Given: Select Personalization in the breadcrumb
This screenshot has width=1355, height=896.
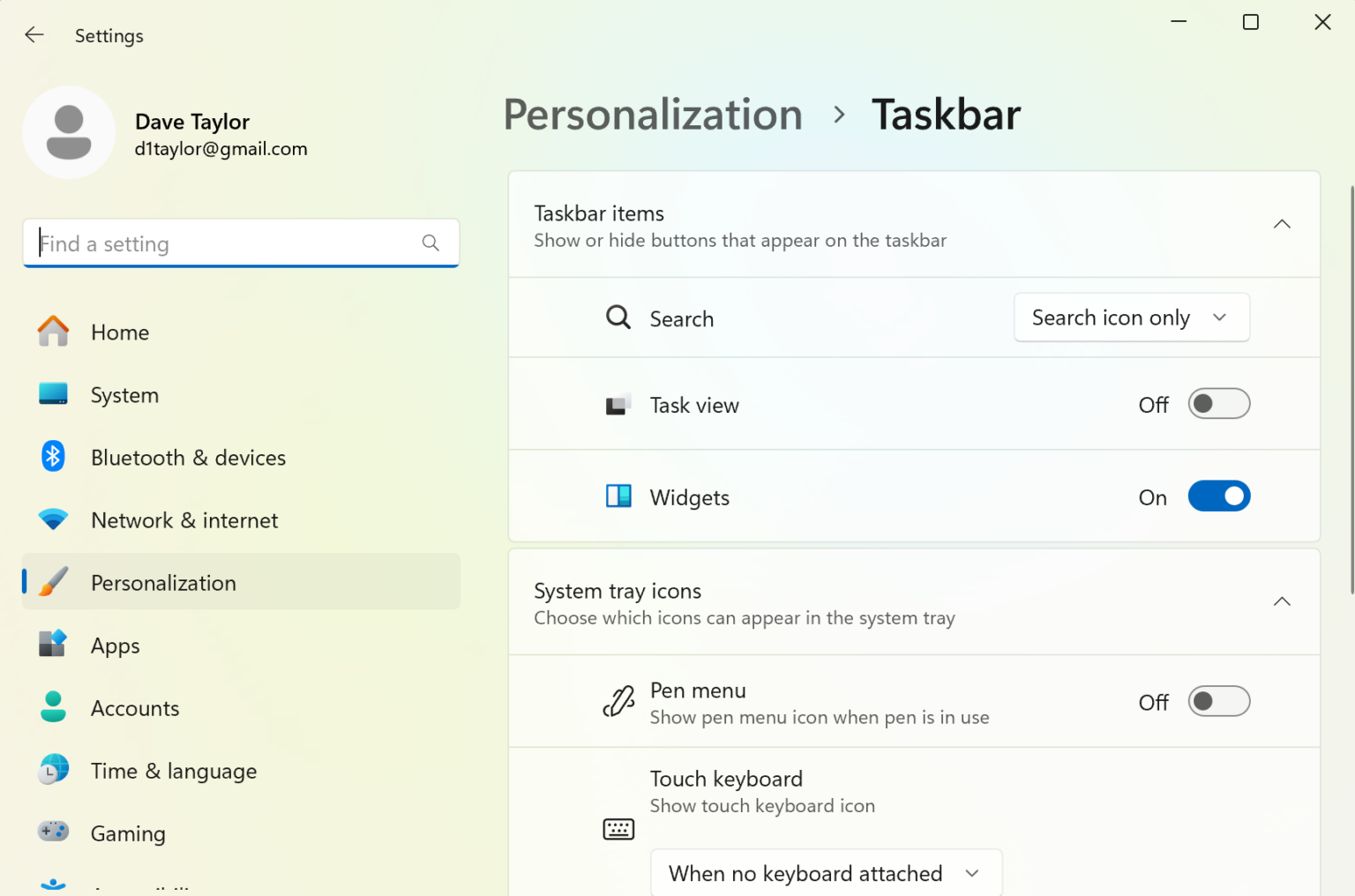Looking at the screenshot, I should pyautogui.click(x=653, y=115).
